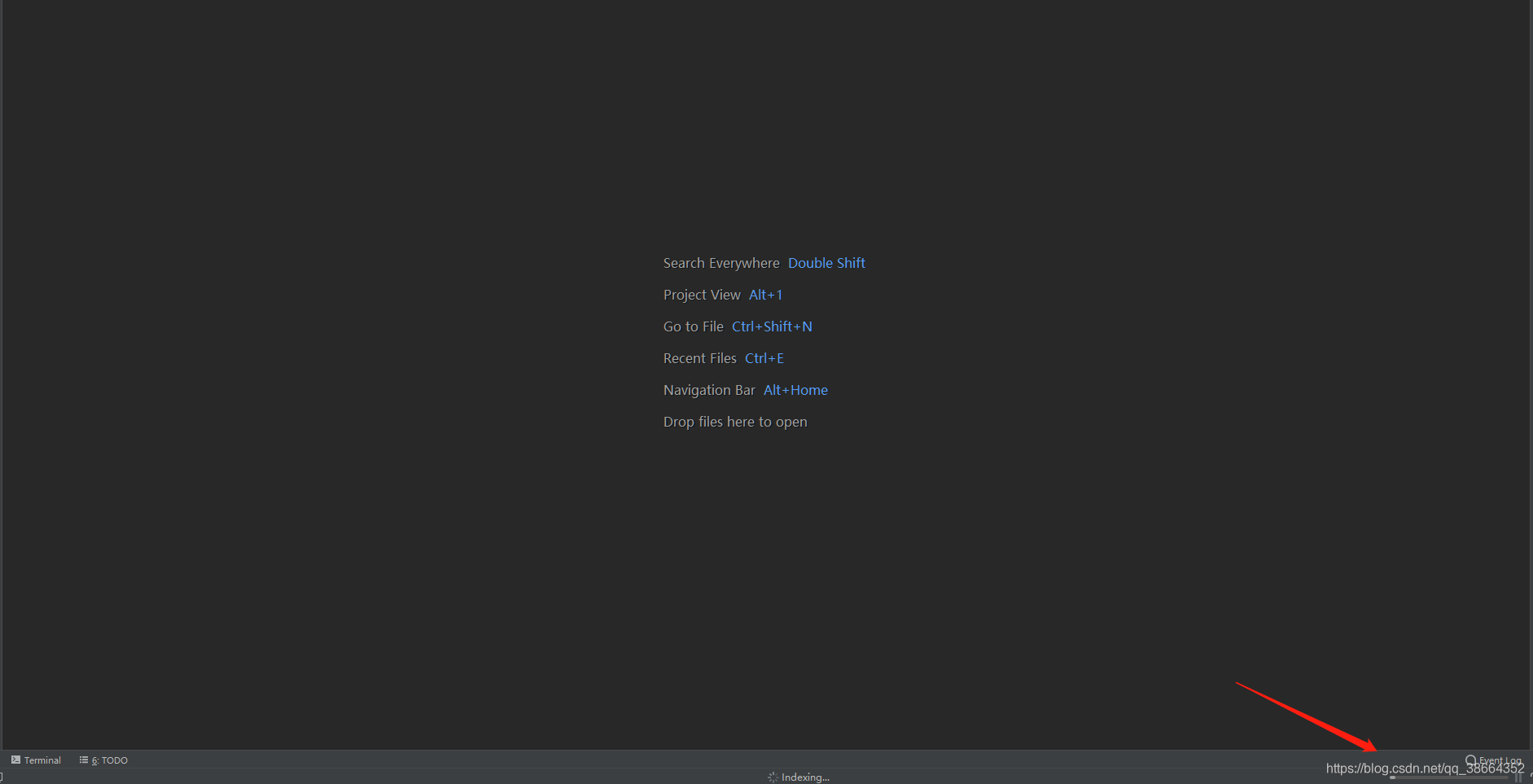Viewport: 1533px width, 784px height.
Task: Click the Double Shift shortcut text
Action: tap(826, 263)
